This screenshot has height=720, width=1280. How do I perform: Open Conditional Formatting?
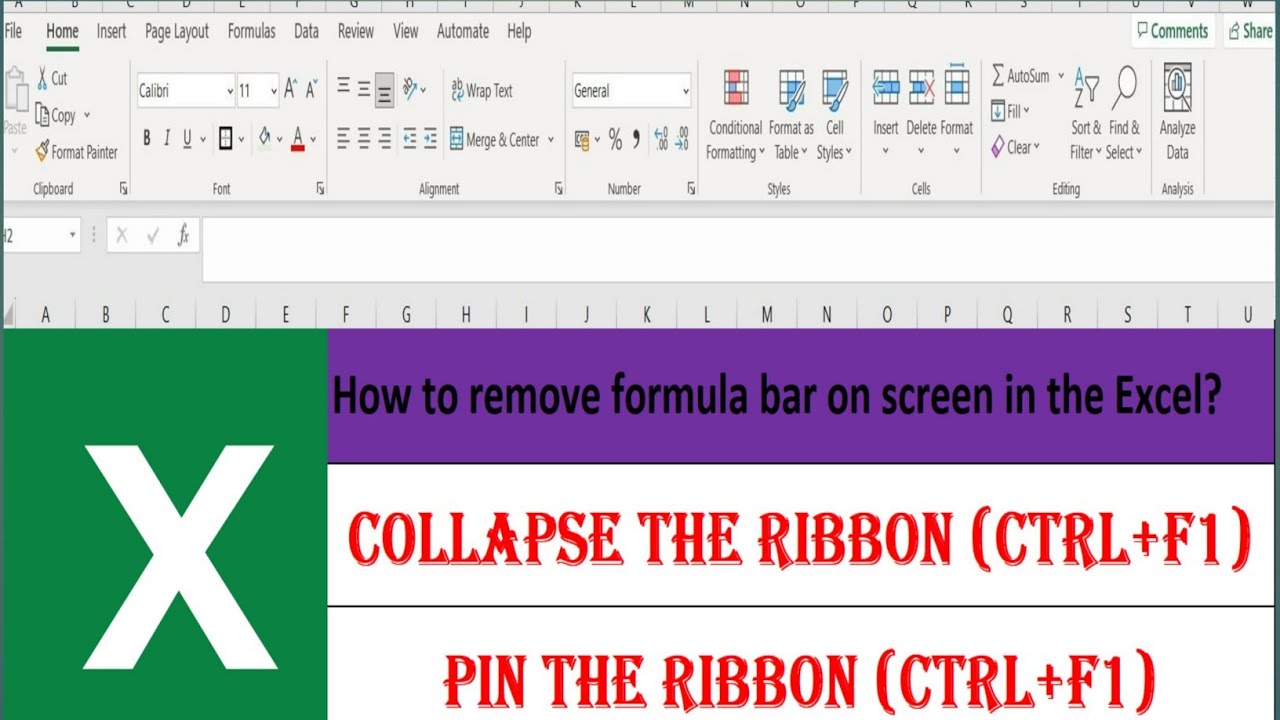coord(736,115)
